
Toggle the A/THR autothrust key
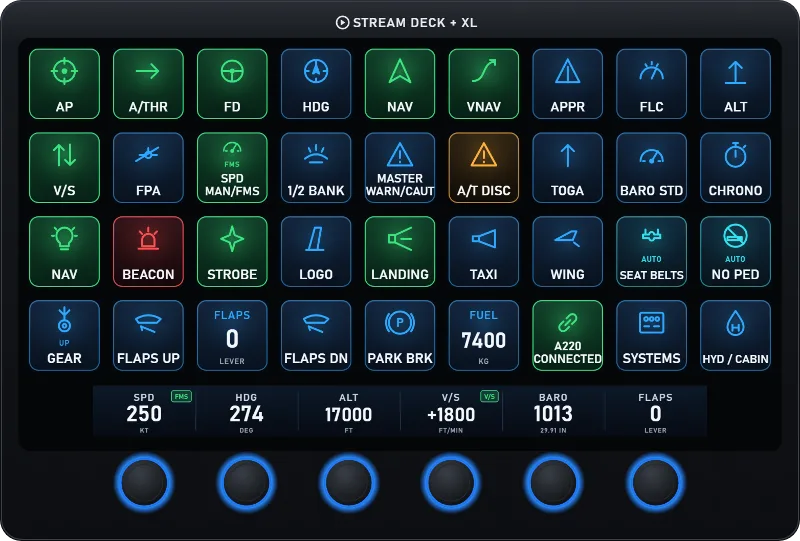pos(148,84)
